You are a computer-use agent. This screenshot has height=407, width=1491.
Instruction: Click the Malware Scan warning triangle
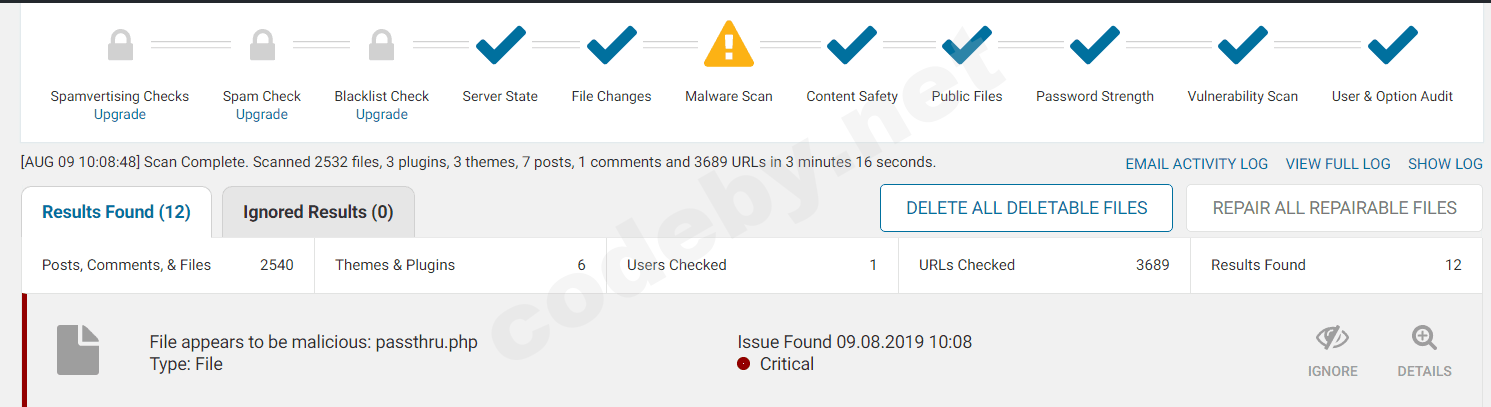tap(729, 45)
